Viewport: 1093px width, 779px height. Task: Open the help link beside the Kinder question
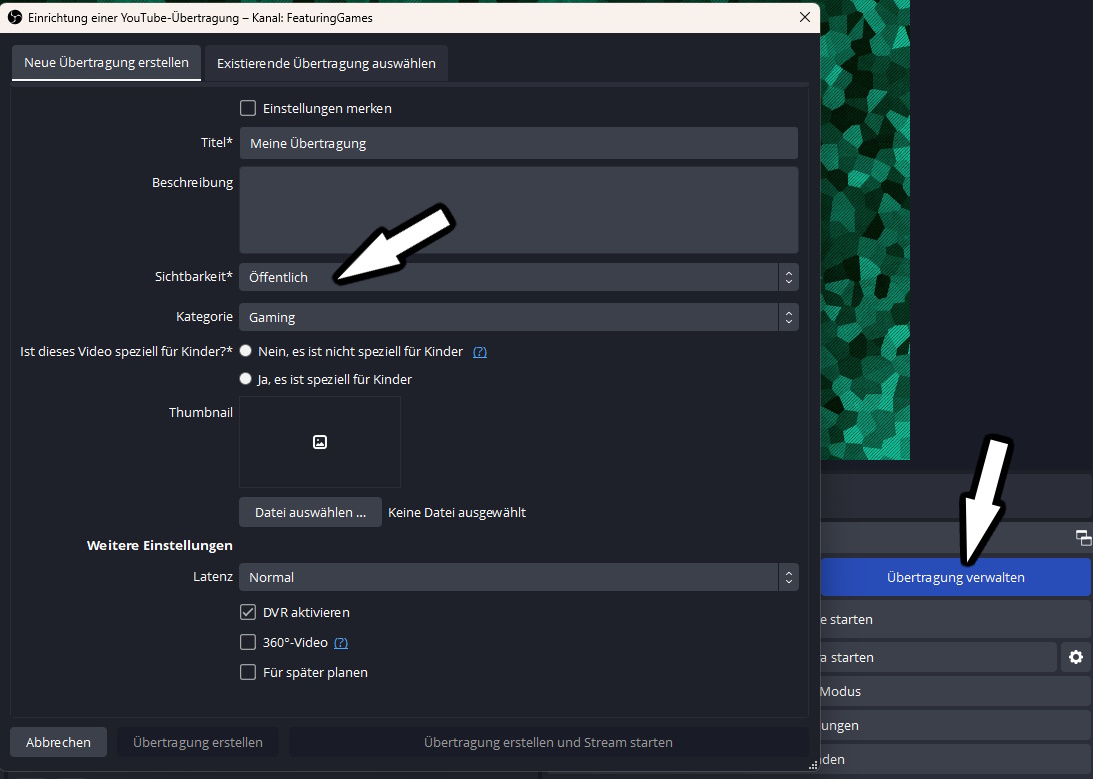tap(480, 352)
